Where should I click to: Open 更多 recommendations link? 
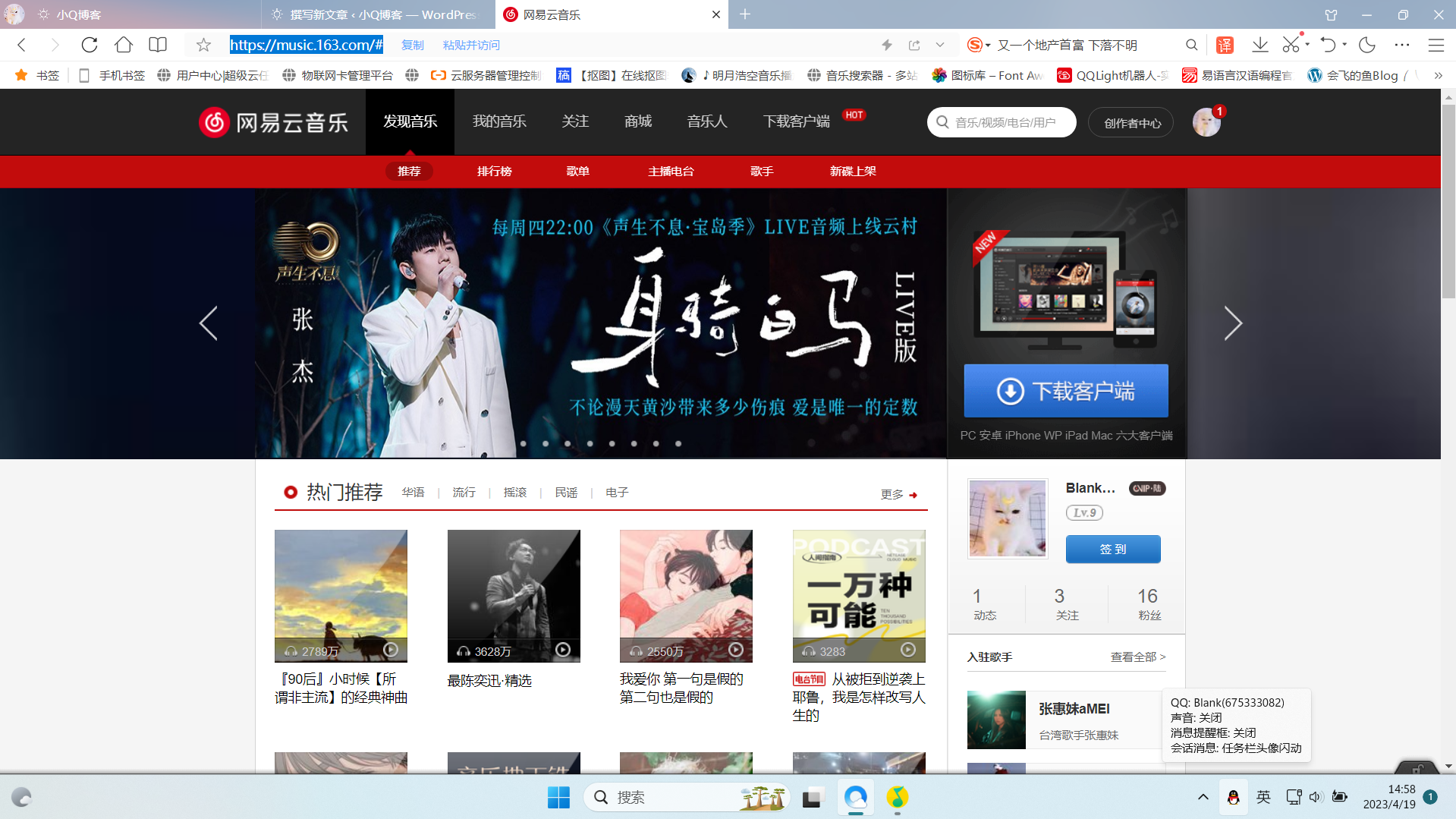click(x=899, y=494)
